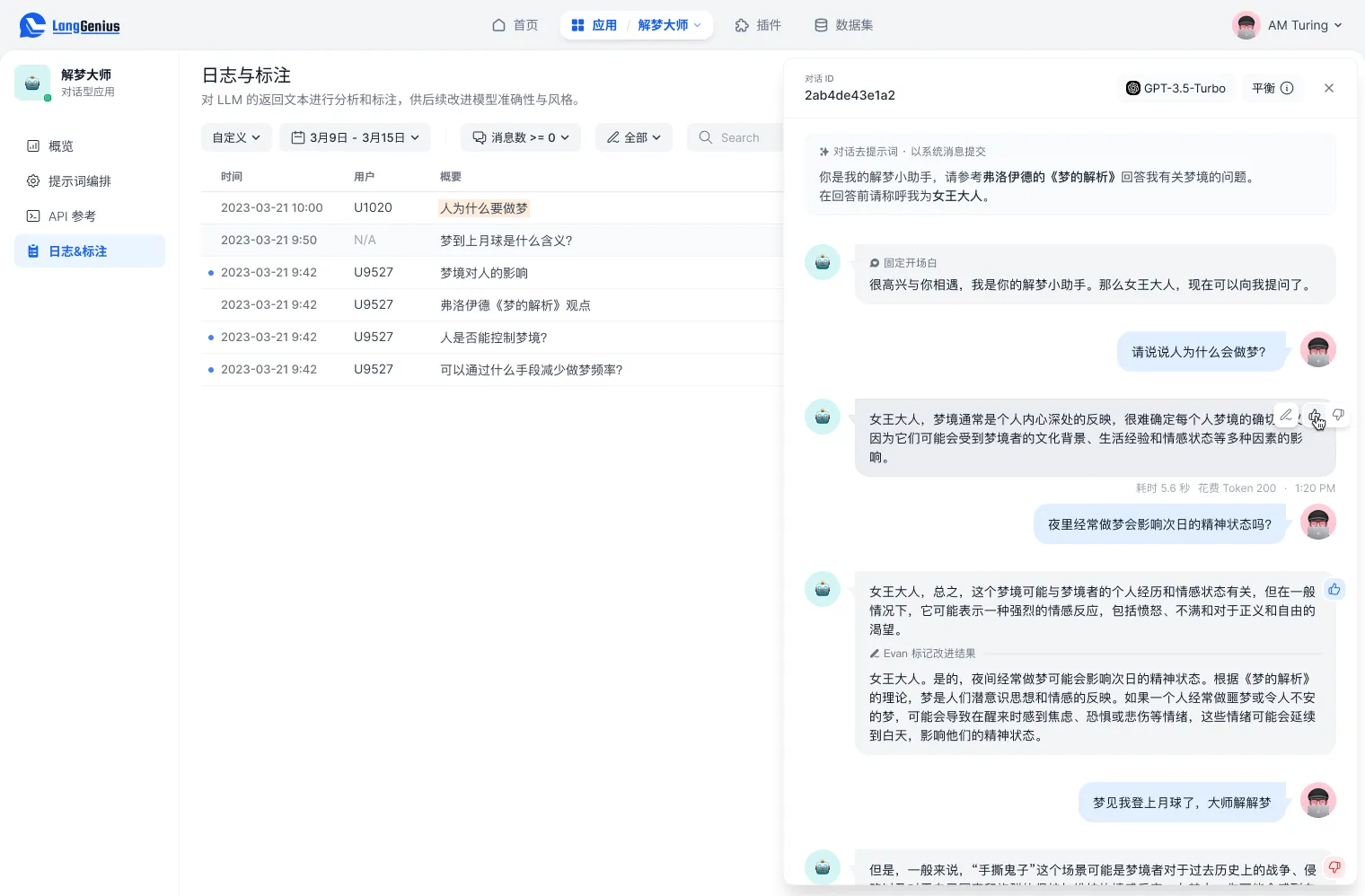Click the 解梦大师 app avatar in sidebar
This screenshot has height=896, width=1365.
[x=32, y=83]
